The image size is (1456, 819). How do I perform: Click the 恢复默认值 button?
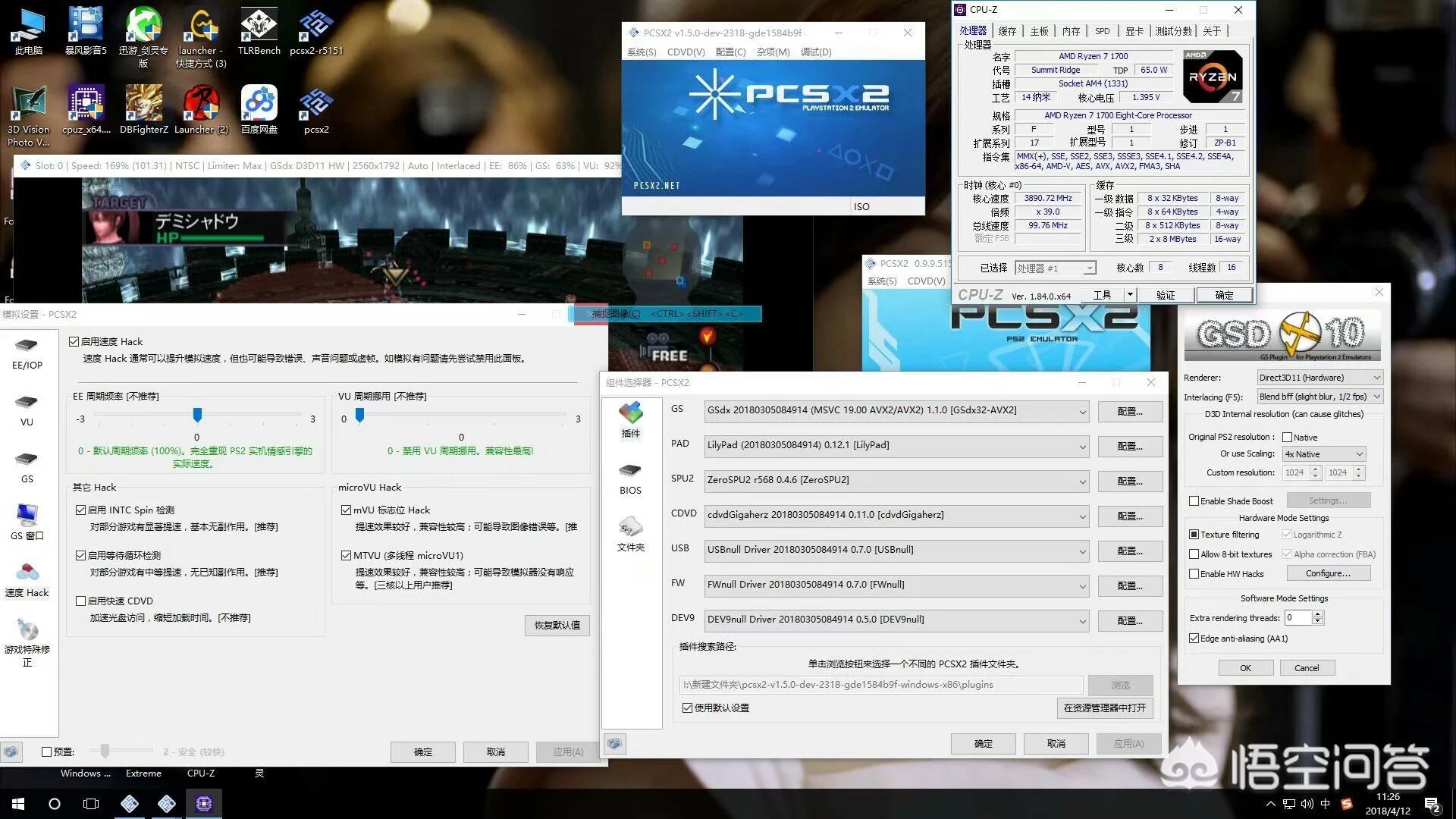coord(557,626)
